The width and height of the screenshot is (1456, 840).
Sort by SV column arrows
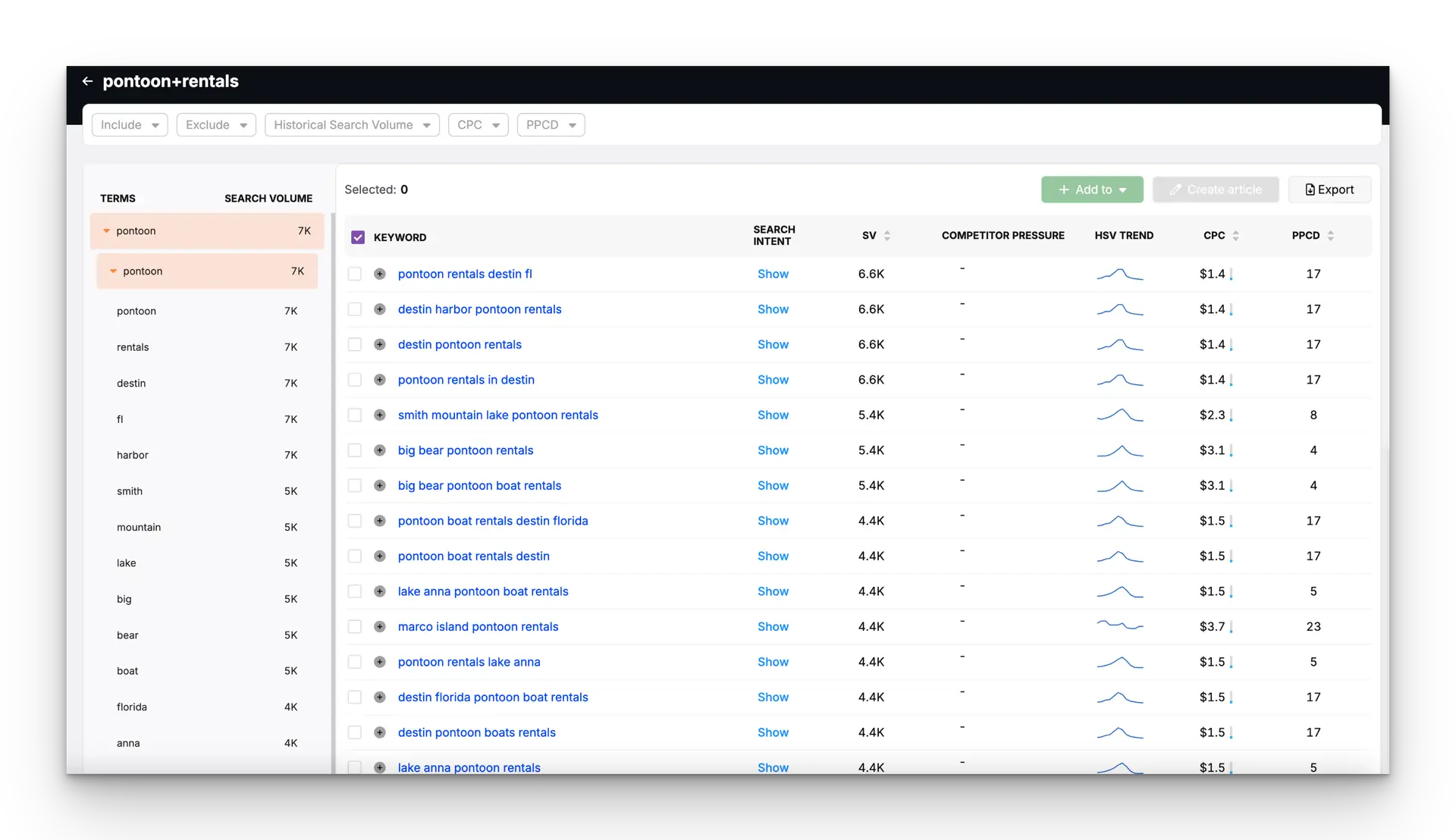(887, 236)
